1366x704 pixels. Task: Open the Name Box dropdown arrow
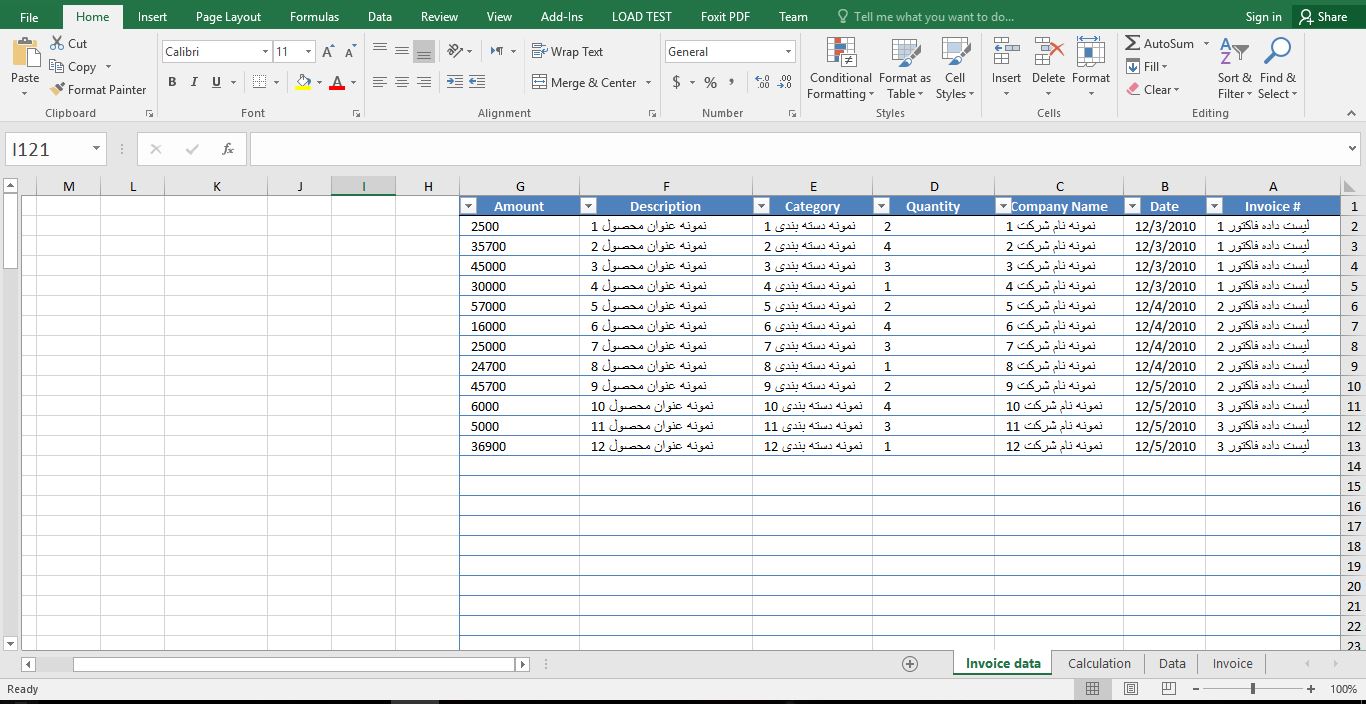[x=96, y=149]
